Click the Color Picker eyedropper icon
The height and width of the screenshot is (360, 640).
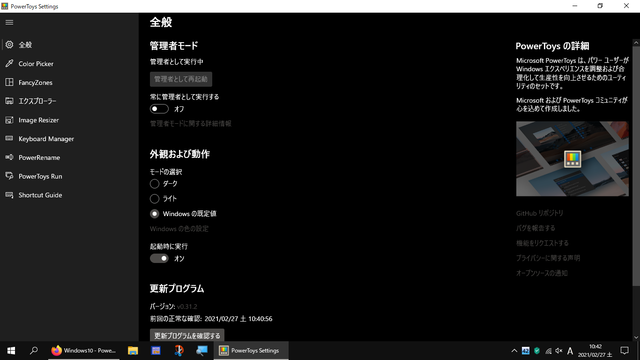tap(9, 63)
